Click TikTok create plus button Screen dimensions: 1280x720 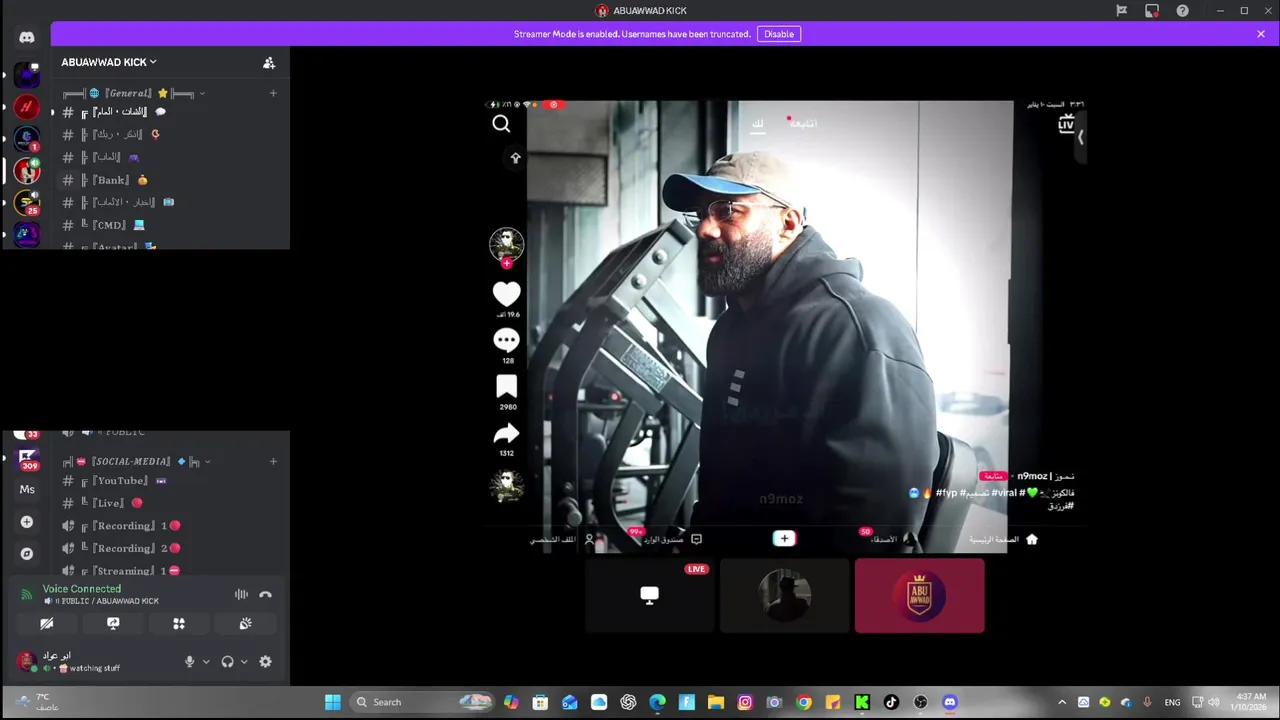click(x=784, y=539)
